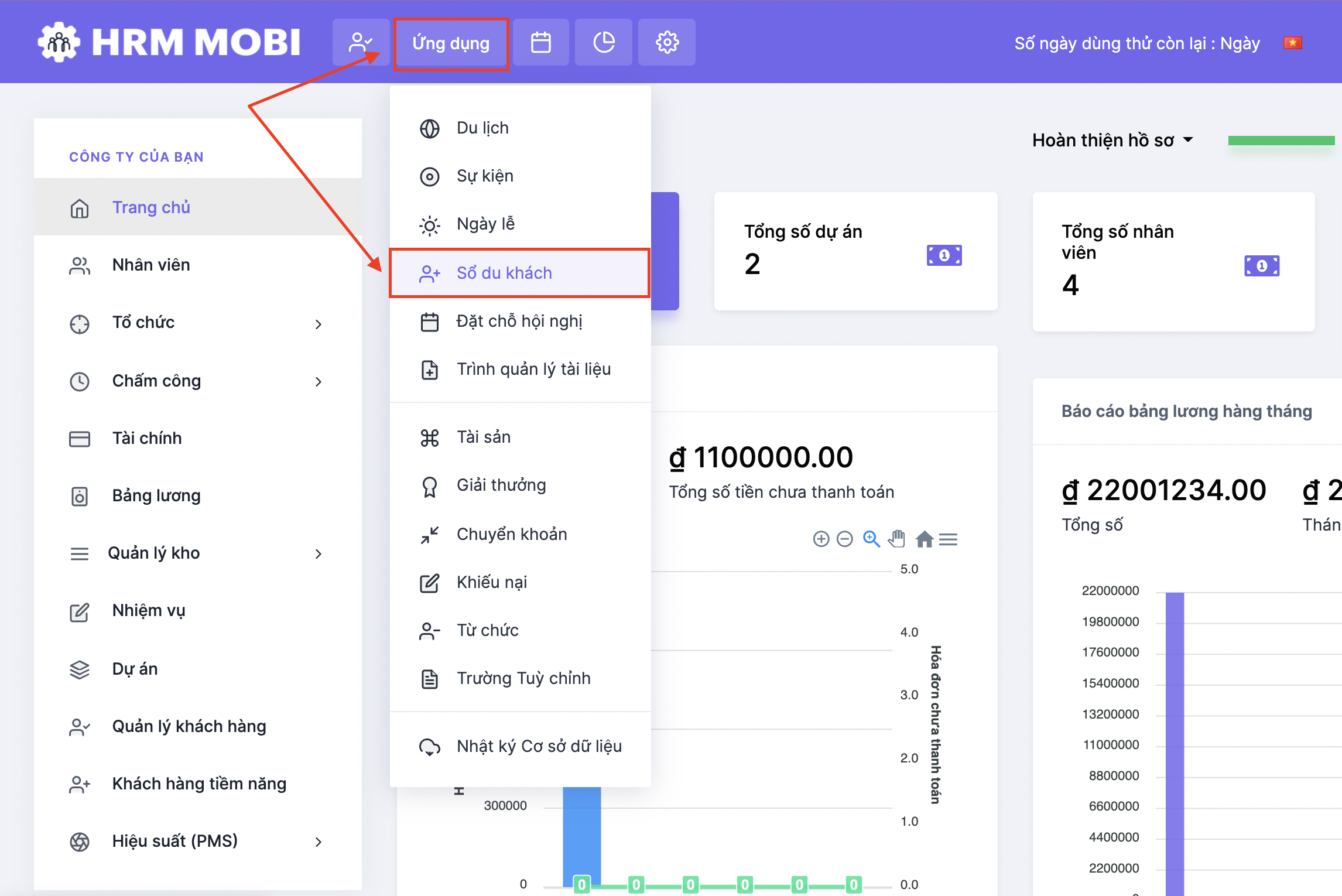Open the settings gear icon in header
Screen dimensions: 1342x896
point(667,42)
